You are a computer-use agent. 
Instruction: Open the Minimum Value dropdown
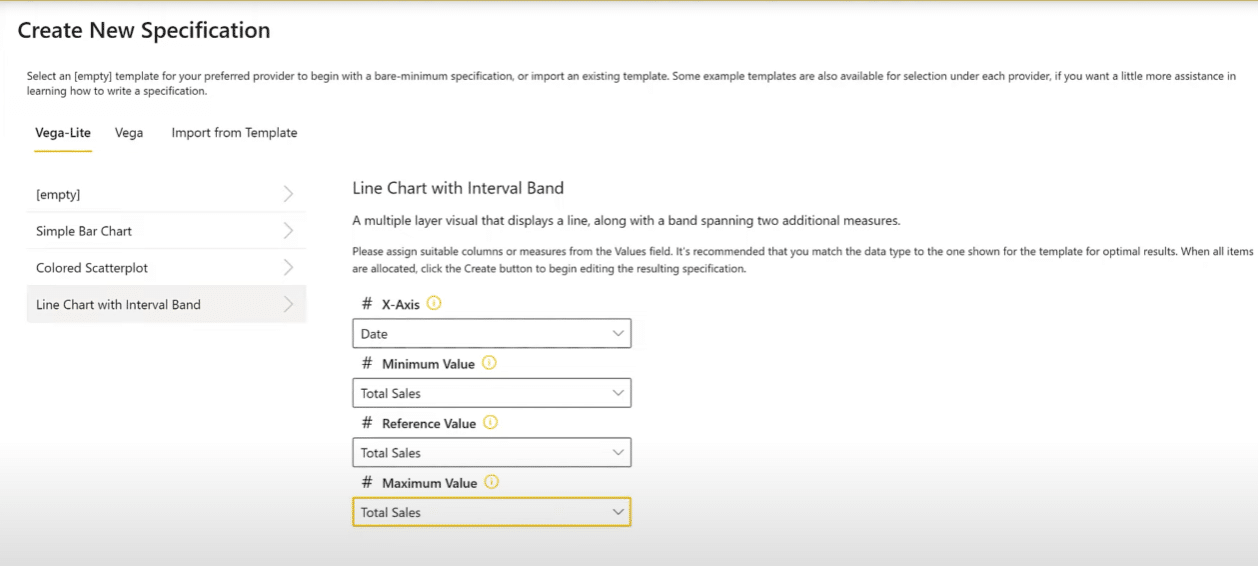[x=492, y=393]
